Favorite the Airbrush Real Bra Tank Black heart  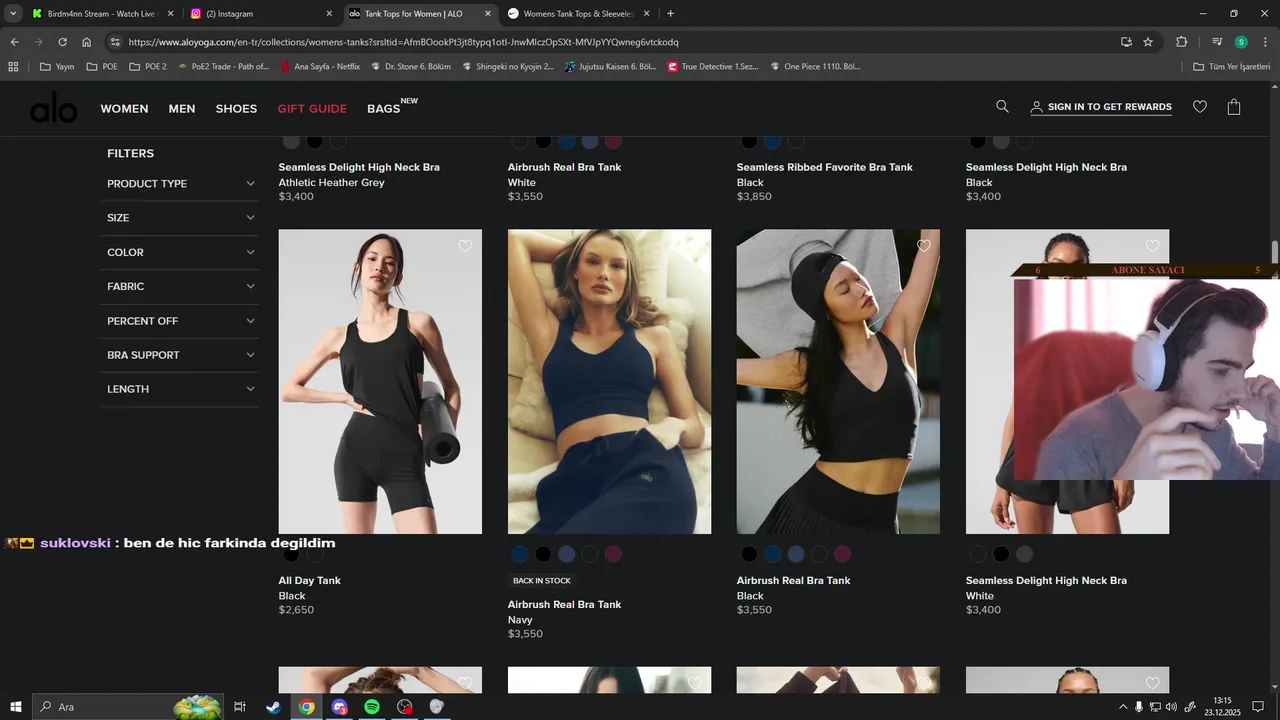[x=923, y=246]
